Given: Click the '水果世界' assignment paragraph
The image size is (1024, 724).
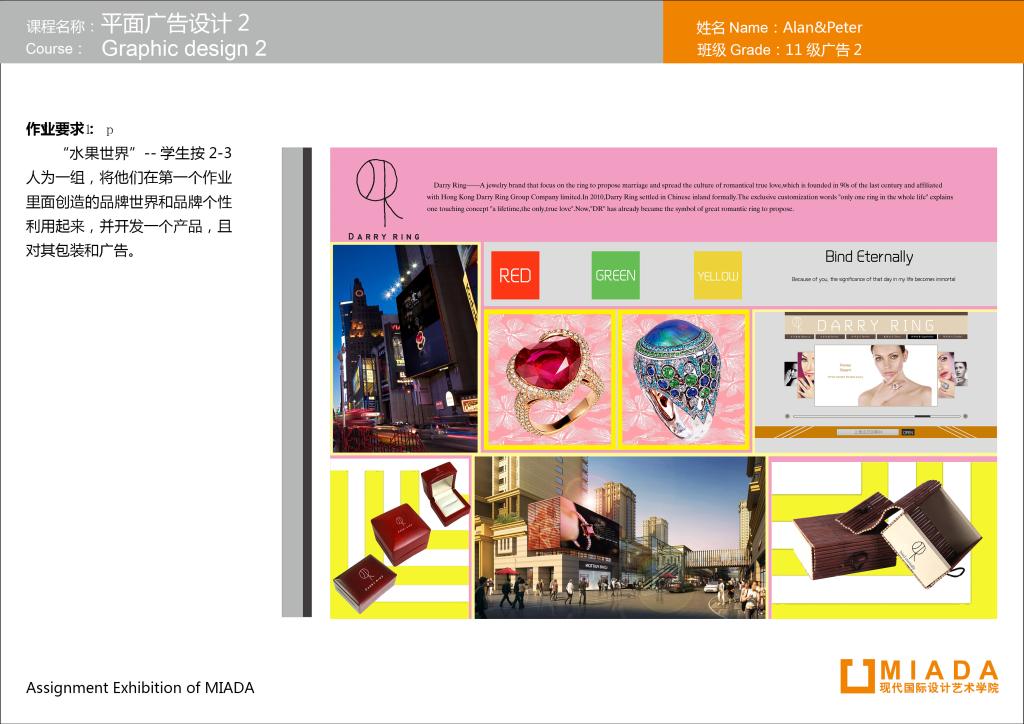Looking at the screenshot, I should click(129, 202).
